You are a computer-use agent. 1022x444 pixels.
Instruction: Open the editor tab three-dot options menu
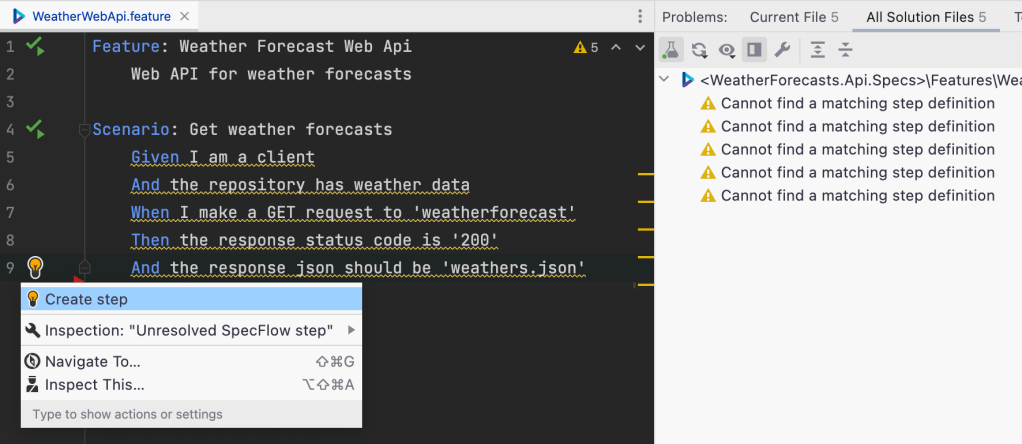click(640, 16)
